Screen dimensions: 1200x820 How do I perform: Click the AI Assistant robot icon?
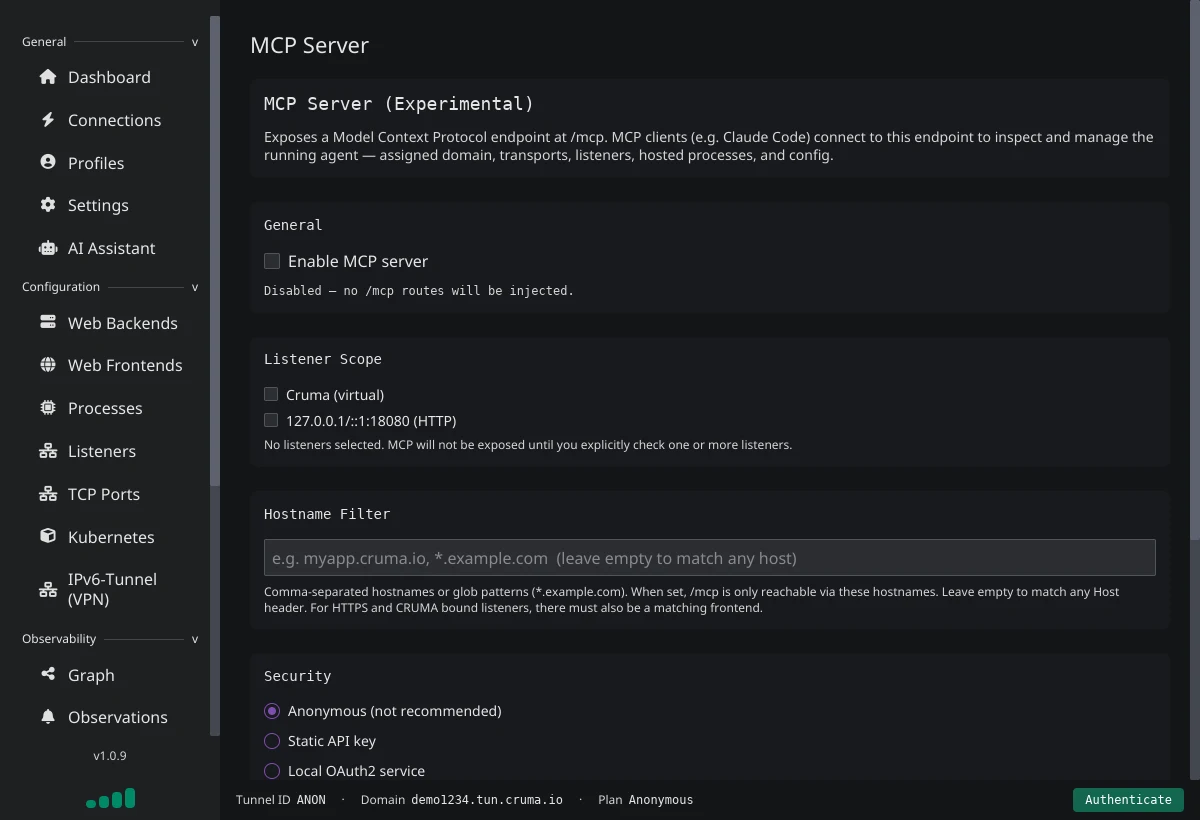(x=47, y=248)
